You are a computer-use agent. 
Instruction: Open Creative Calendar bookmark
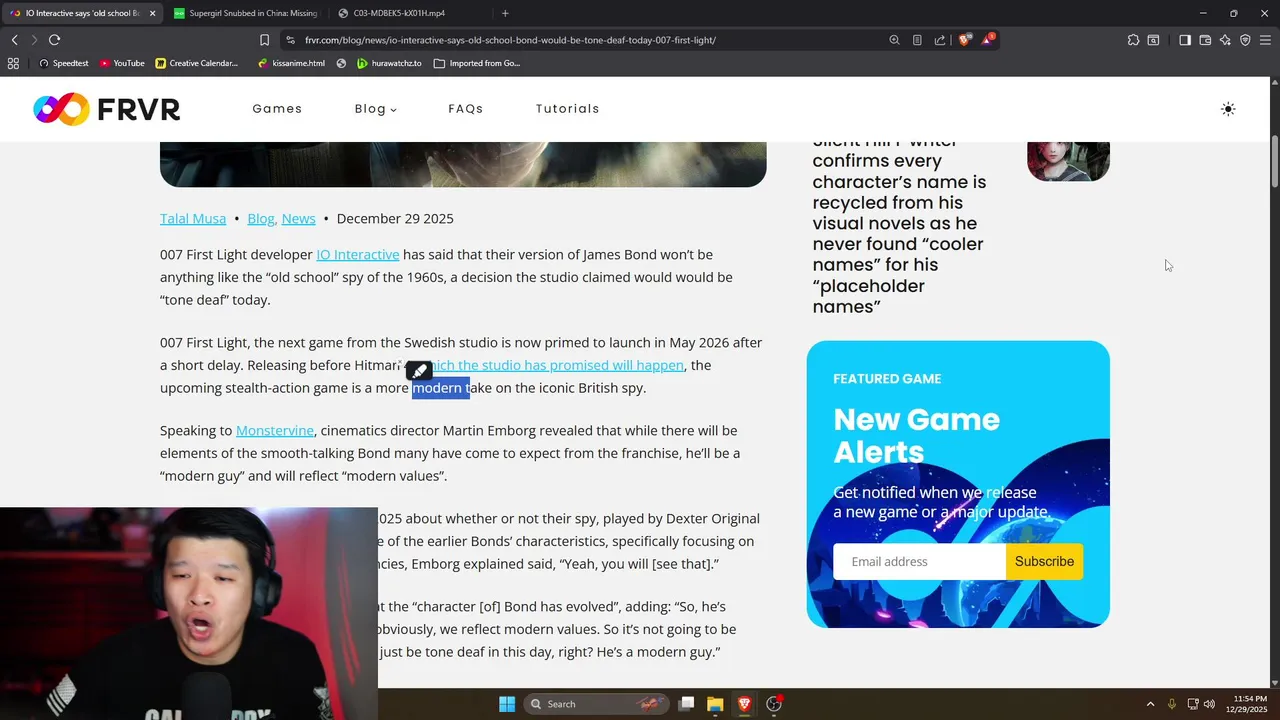(x=197, y=63)
